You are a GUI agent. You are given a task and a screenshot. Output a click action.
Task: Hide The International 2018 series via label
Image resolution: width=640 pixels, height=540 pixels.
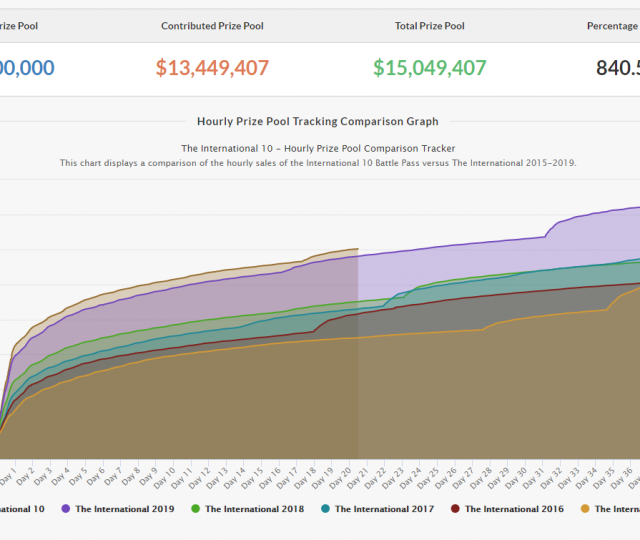pos(254,509)
